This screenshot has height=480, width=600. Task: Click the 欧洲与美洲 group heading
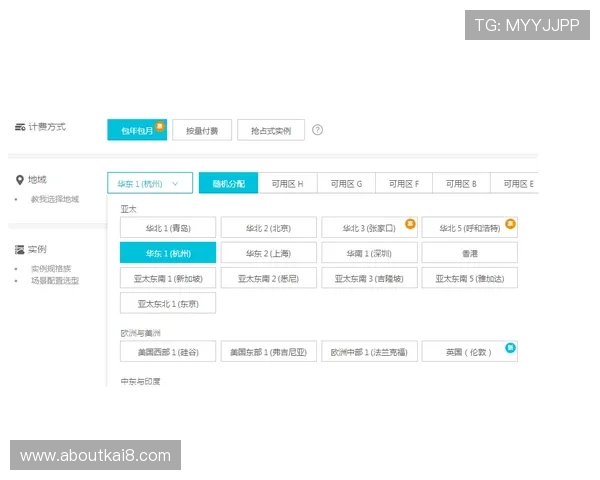coord(140,333)
